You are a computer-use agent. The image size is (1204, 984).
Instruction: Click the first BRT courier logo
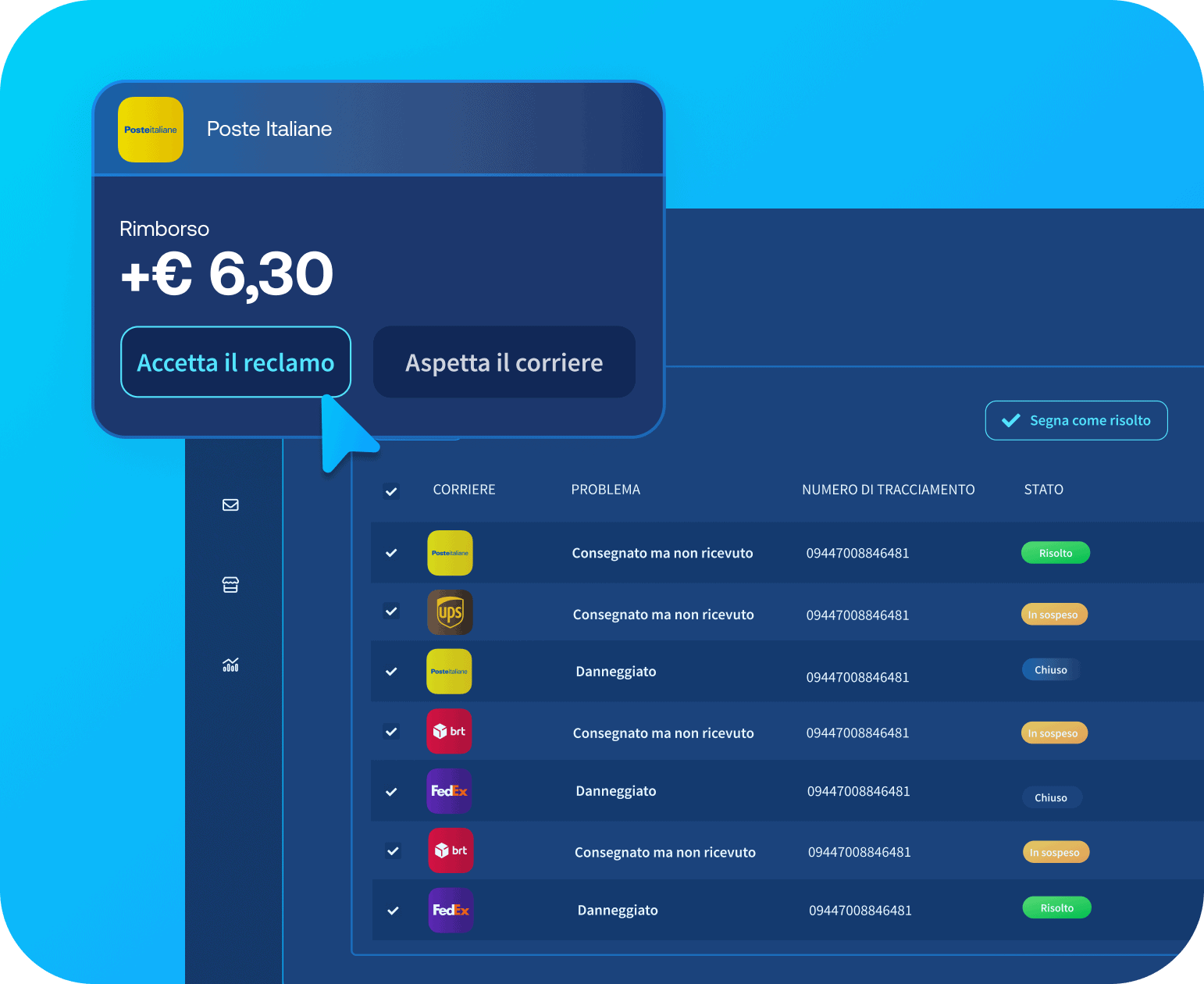pyautogui.click(x=449, y=732)
